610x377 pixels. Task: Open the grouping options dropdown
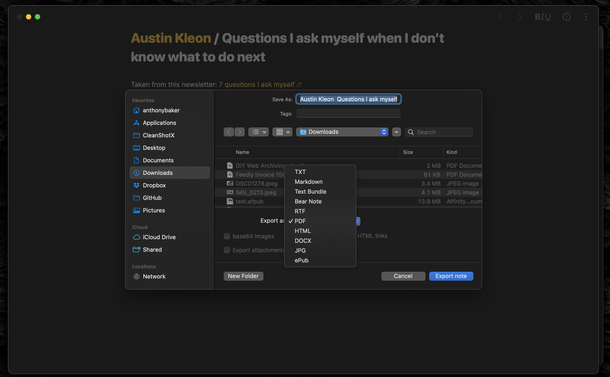tap(282, 132)
